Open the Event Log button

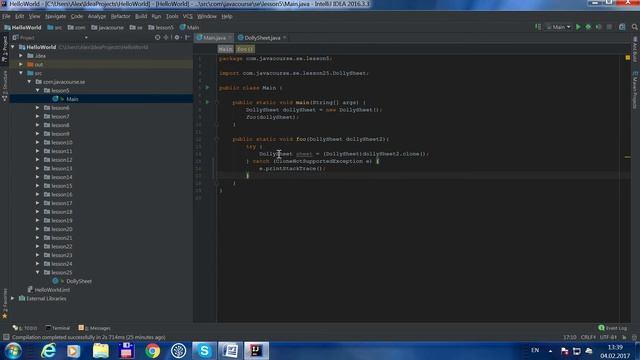612,328
